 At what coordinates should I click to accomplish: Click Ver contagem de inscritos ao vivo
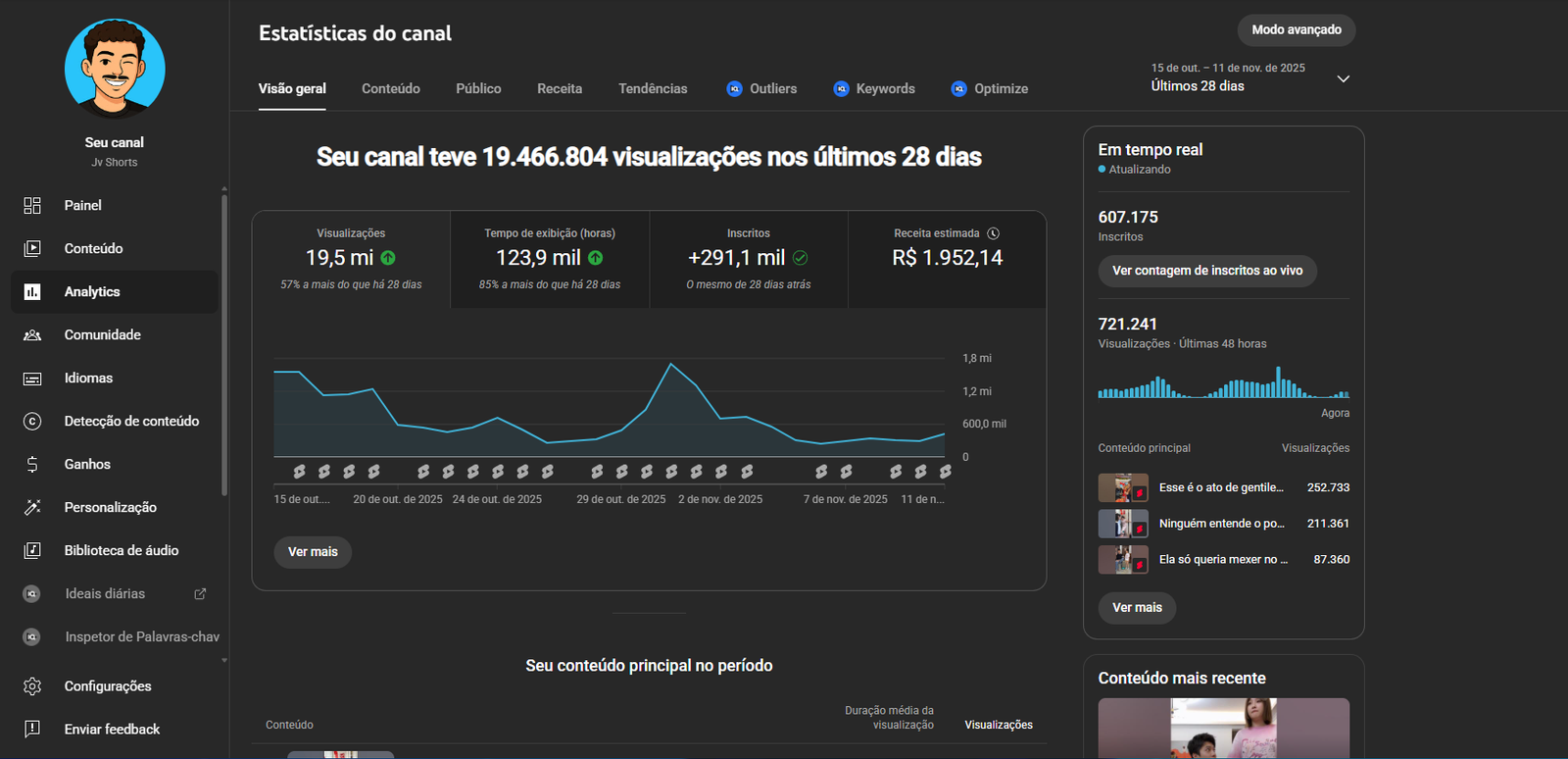(x=1206, y=271)
